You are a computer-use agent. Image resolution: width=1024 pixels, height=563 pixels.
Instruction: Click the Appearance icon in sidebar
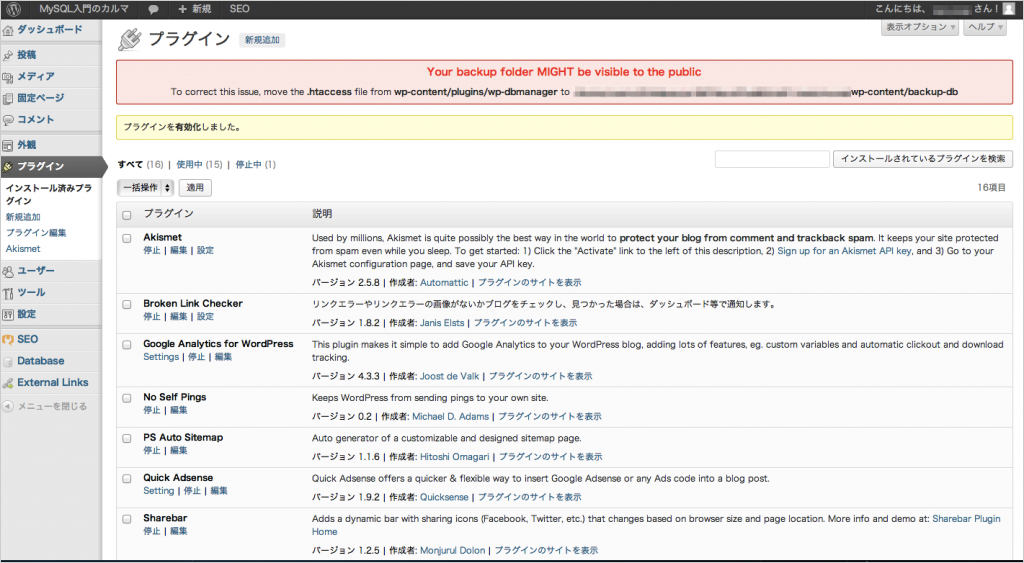8,146
